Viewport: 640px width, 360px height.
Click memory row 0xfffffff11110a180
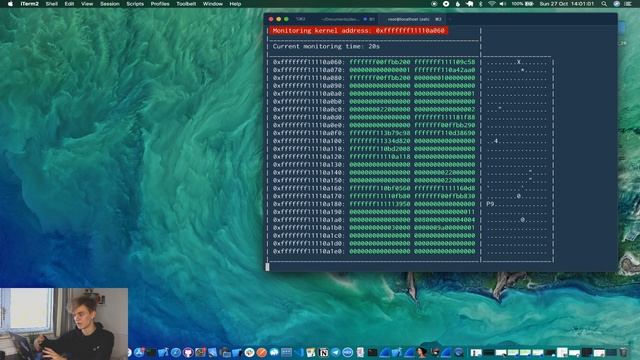(x=374, y=204)
